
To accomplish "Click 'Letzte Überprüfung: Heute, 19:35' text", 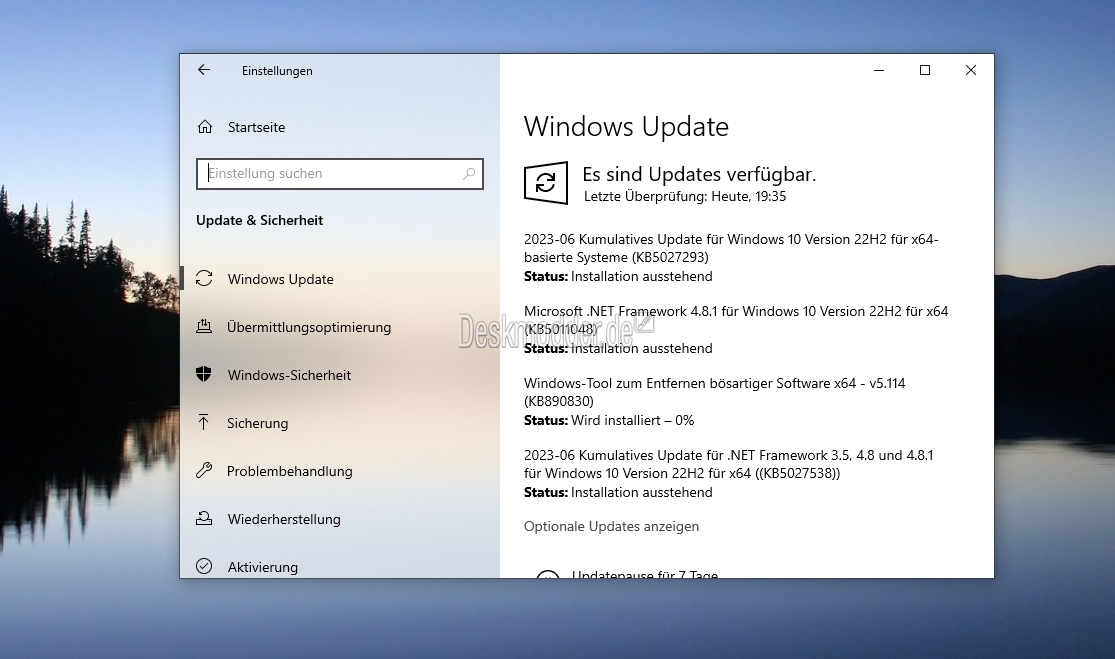I will click(x=685, y=197).
